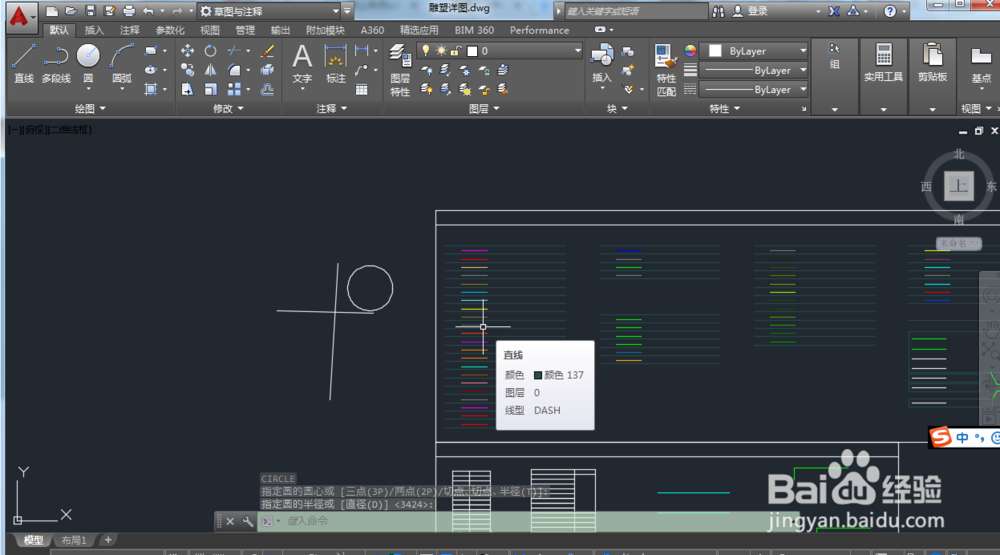The height and width of the screenshot is (555, 1000).
Task: Select the Arc (圆弧) tool
Action: (x=121, y=63)
